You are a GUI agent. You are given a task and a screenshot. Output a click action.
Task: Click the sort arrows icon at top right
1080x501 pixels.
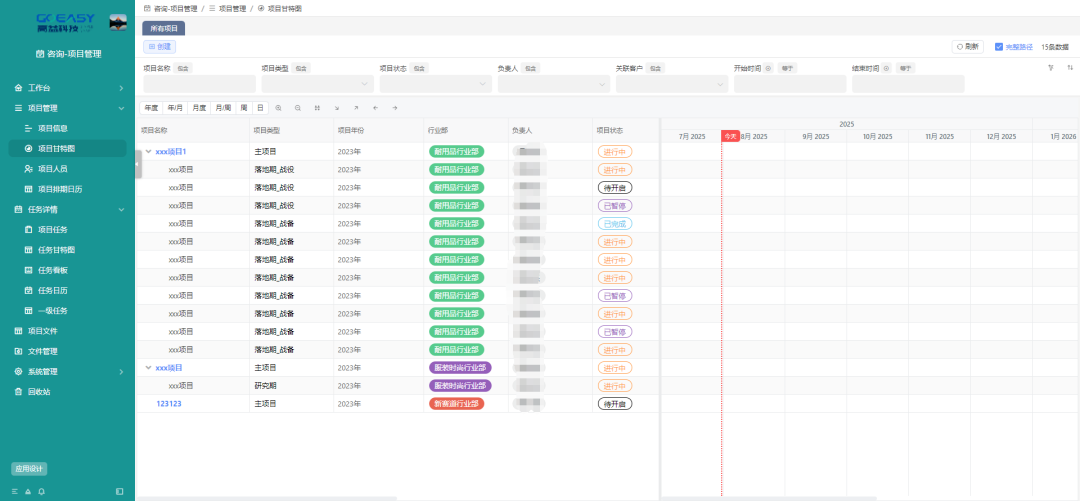tap(1069, 68)
